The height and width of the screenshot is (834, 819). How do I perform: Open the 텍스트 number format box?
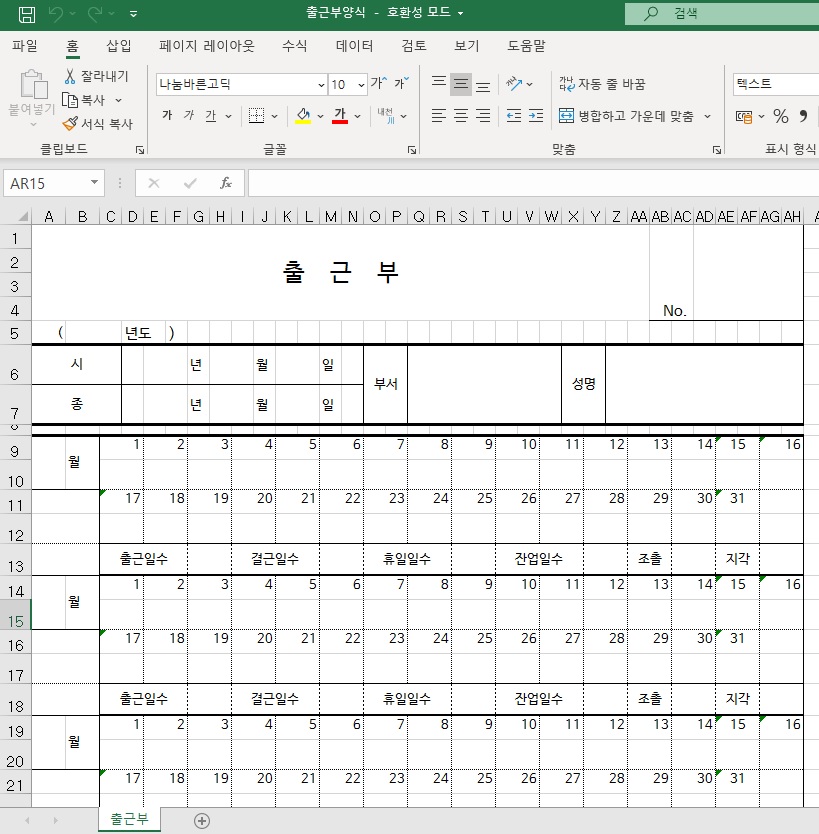(x=775, y=84)
